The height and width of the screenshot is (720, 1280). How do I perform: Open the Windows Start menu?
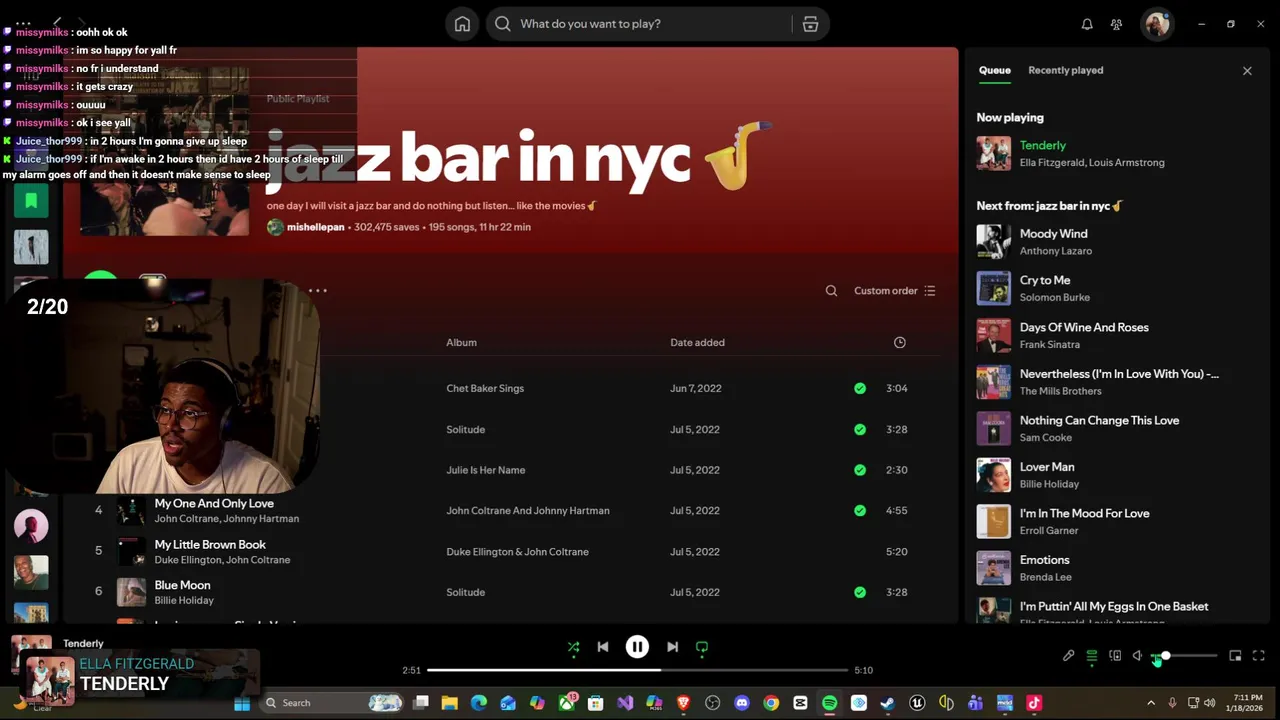pyautogui.click(x=242, y=703)
